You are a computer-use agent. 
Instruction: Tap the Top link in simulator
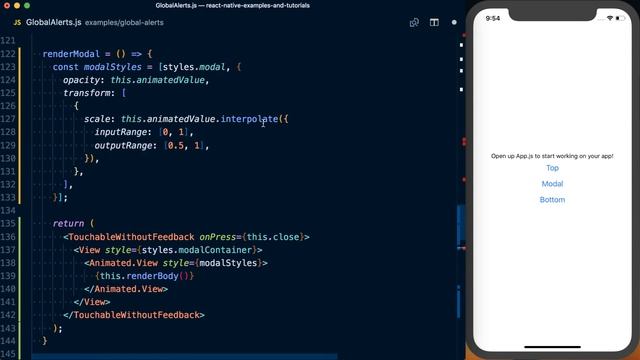[x=552, y=168]
